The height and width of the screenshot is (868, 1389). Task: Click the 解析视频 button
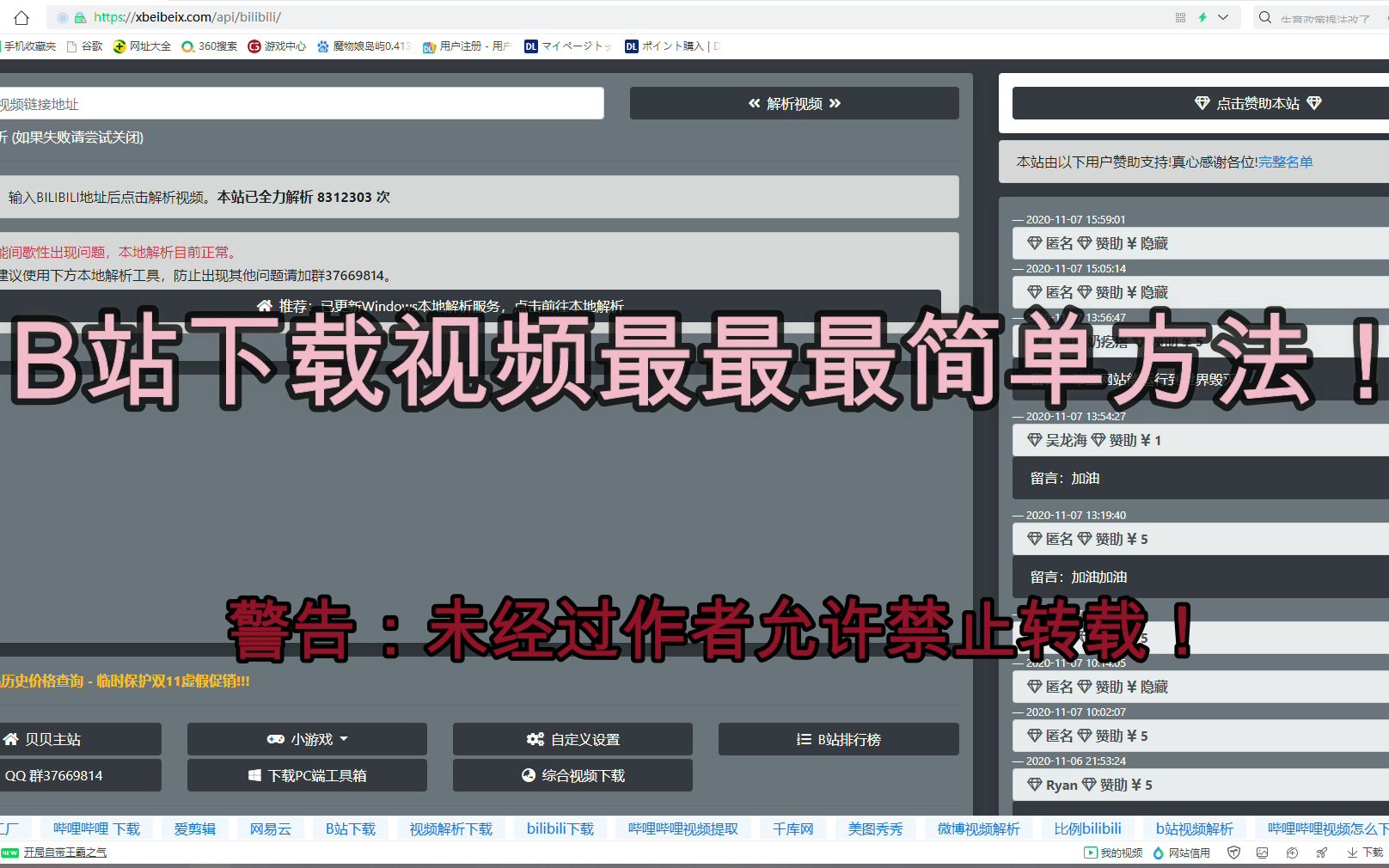click(794, 103)
